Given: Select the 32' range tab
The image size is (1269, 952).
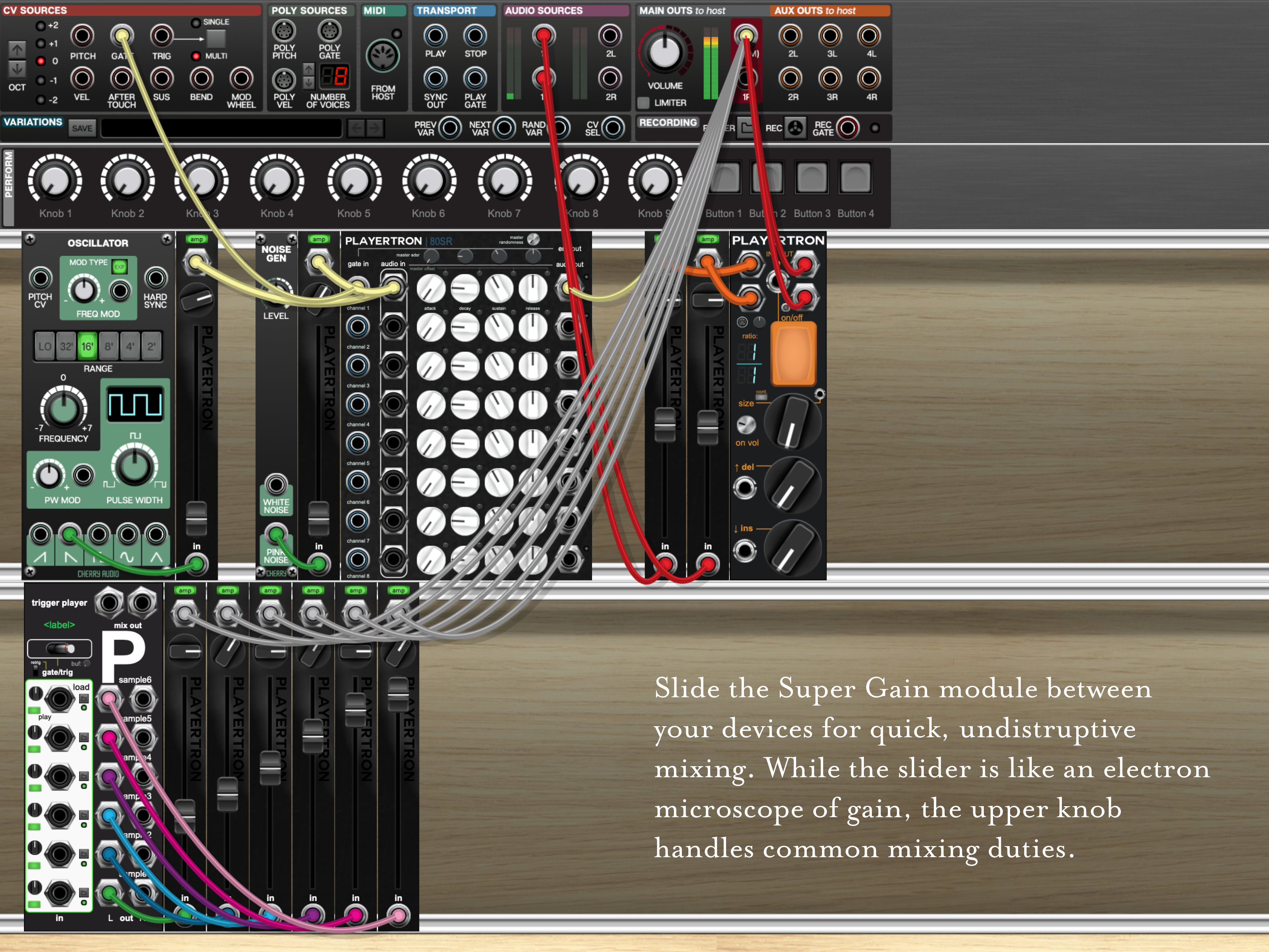Looking at the screenshot, I should click(66, 346).
